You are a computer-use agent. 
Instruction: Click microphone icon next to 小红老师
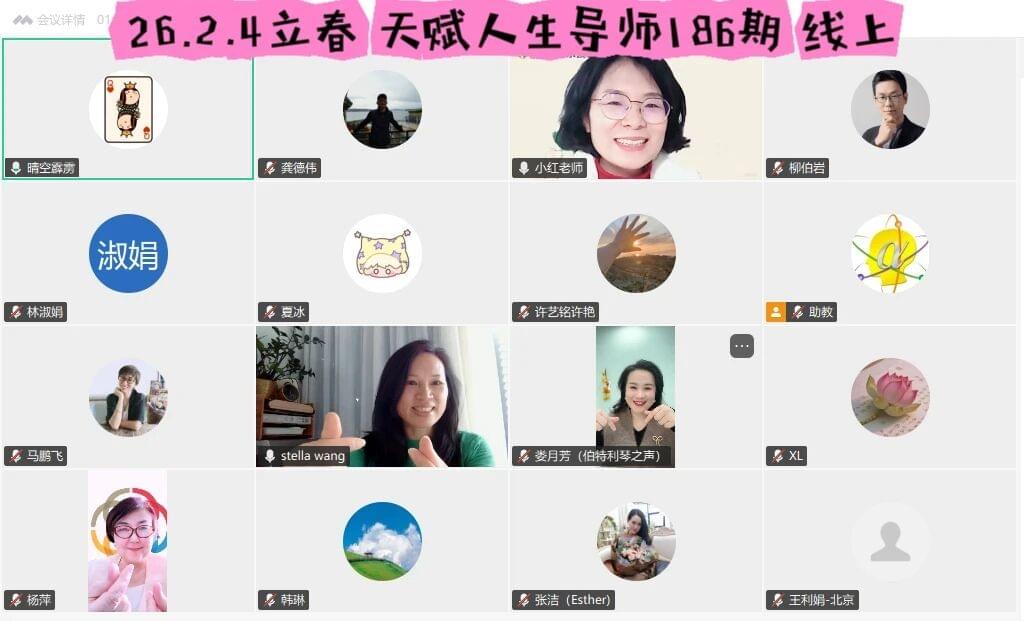pyautogui.click(x=524, y=168)
